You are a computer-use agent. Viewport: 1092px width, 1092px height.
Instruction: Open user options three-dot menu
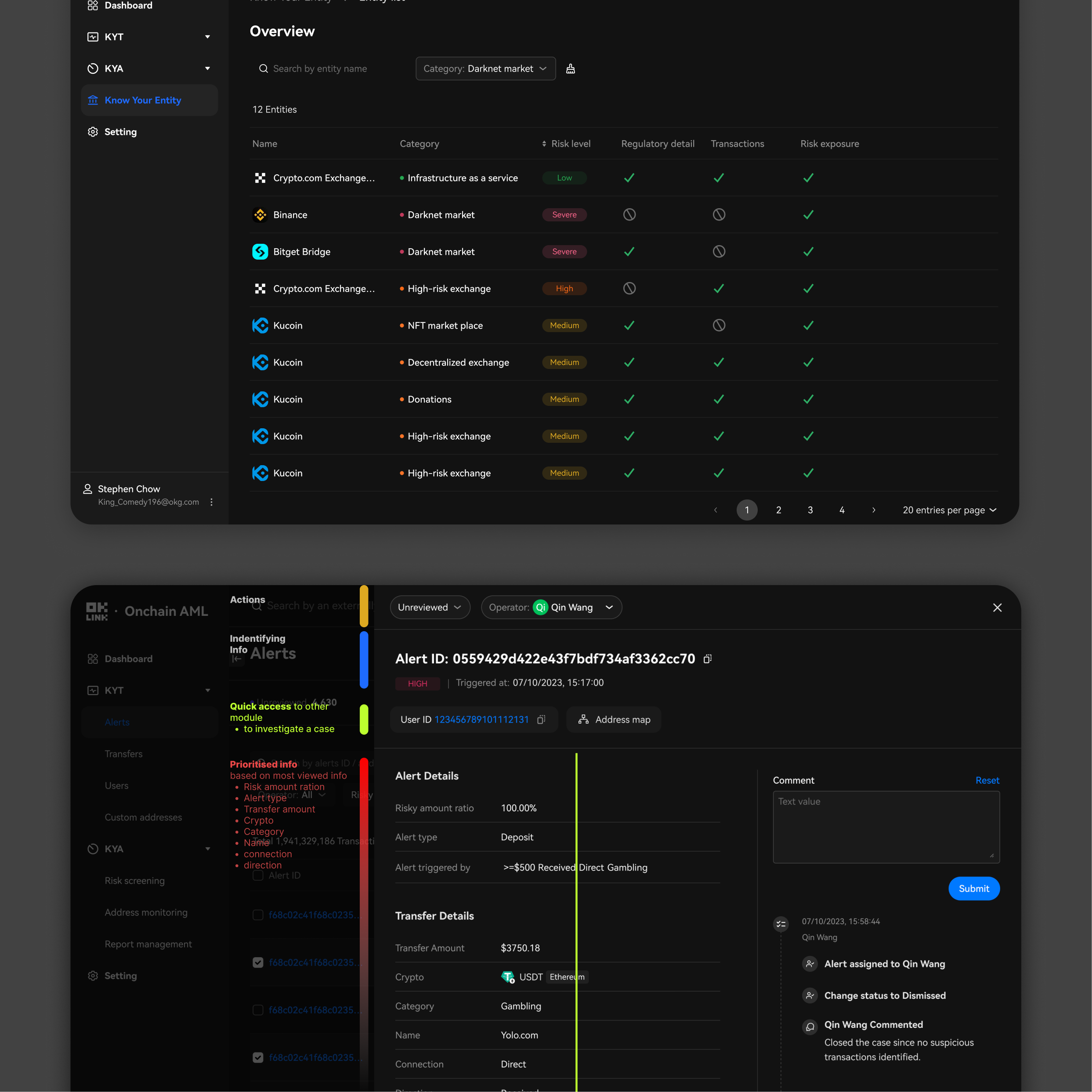pyautogui.click(x=211, y=502)
